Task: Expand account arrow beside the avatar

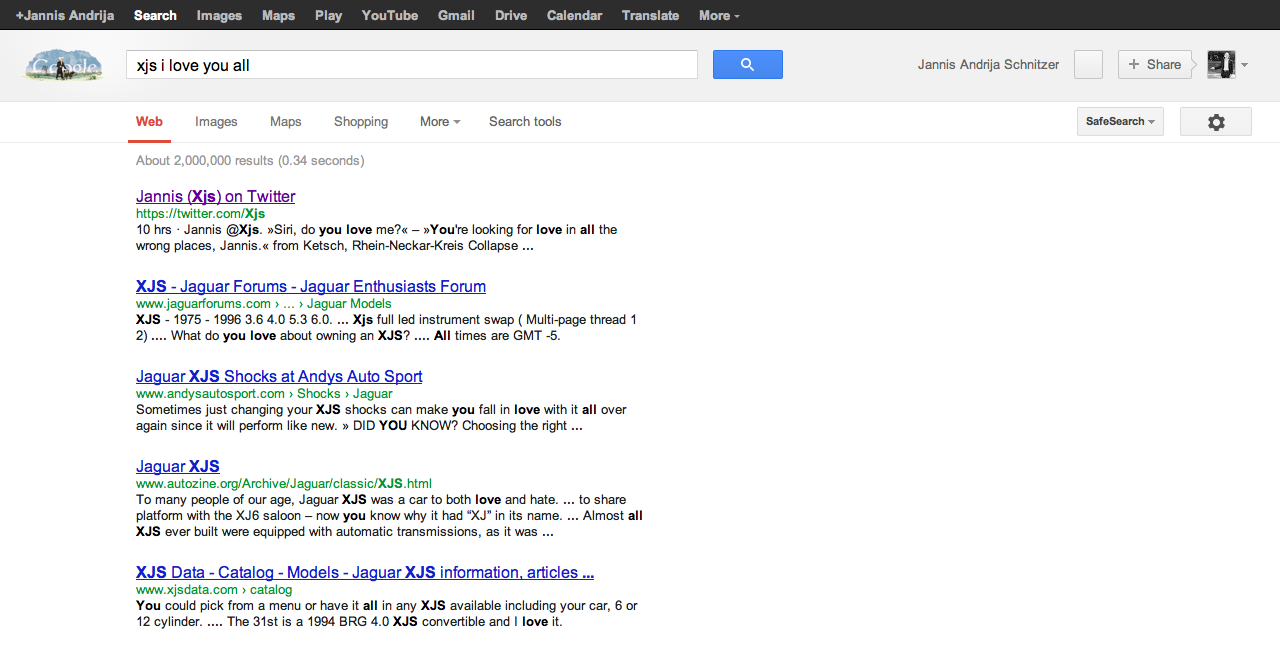Action: click(1244, 65)
